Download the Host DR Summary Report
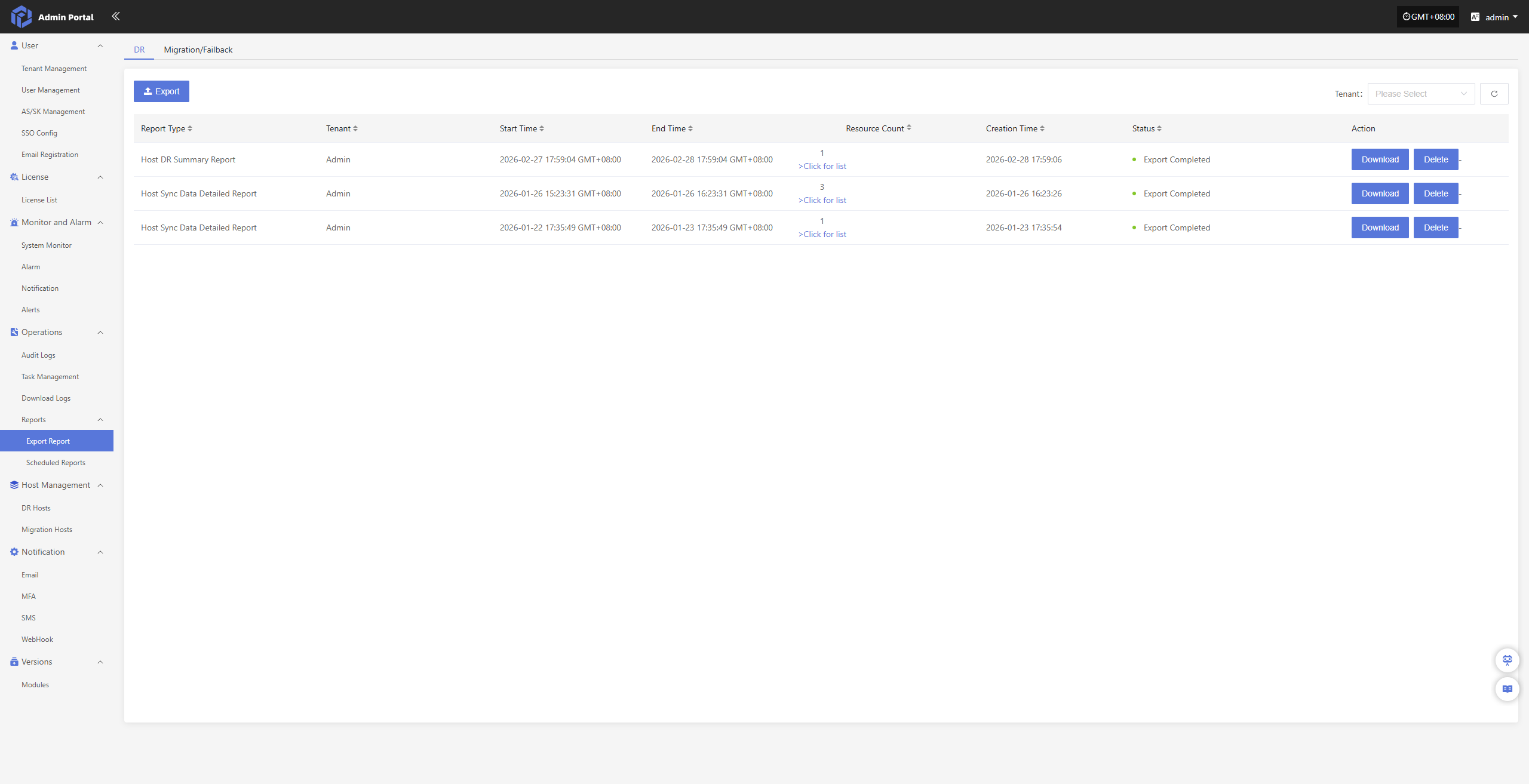This screenshot has height=784, width=1529. pos(1380,159)
